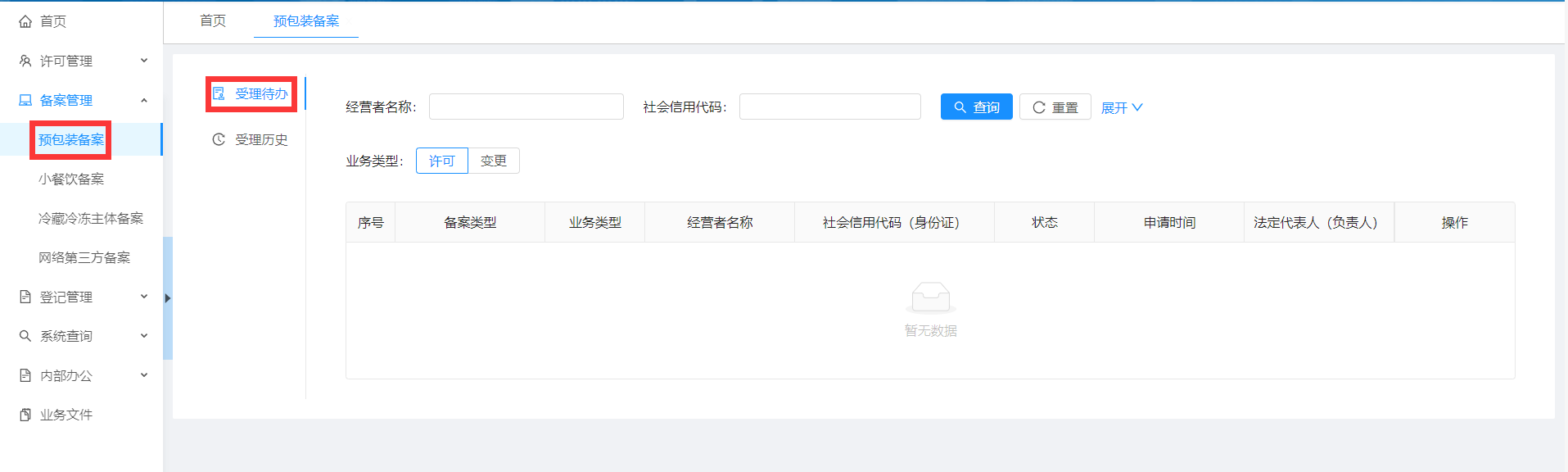Open 小餐饮备案 in the sidebar
Screen dimensions: 1568x472
[71, 179]
